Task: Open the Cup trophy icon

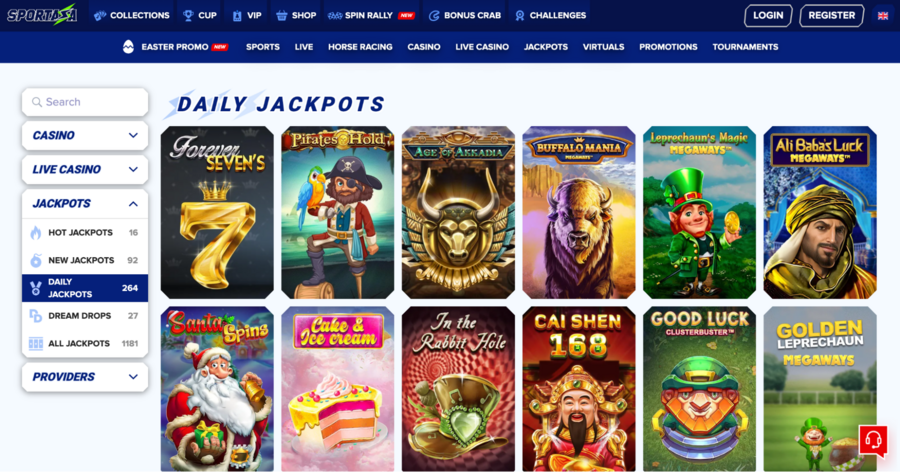Action: 188,16
